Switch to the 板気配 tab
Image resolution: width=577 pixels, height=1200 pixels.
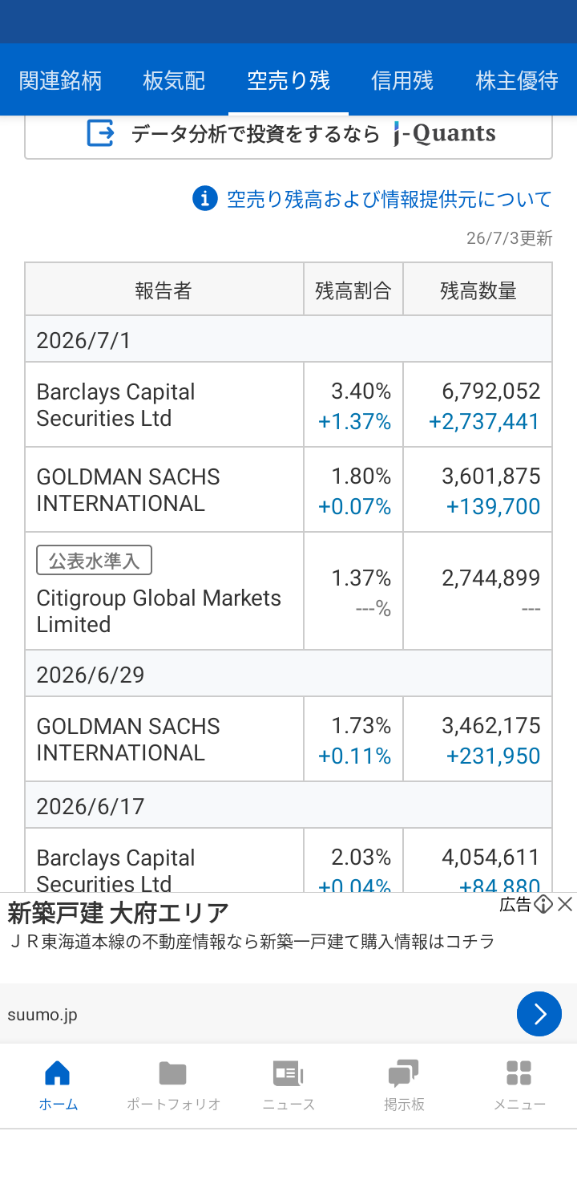(x=174, y=81)
